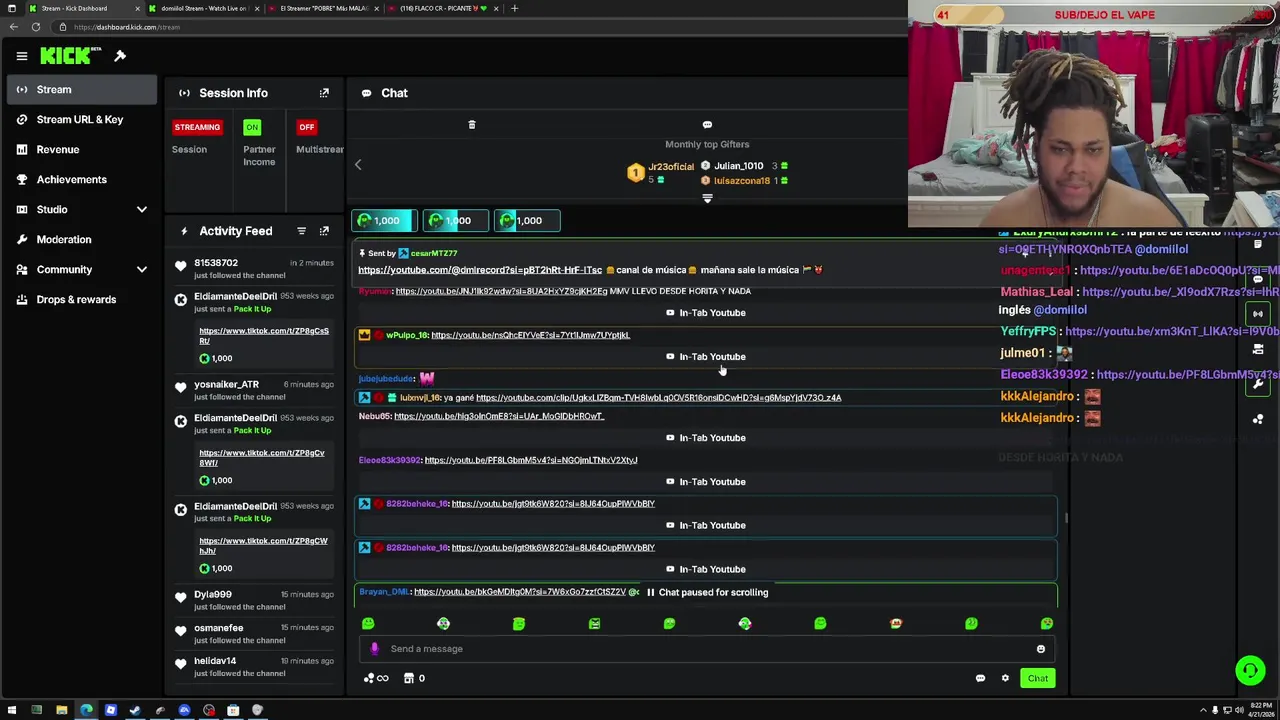This screenshot has height=720, width=1280.
Task: Open the first ElDiamanteDeelDril TikTok link
Action: (263, 335)
